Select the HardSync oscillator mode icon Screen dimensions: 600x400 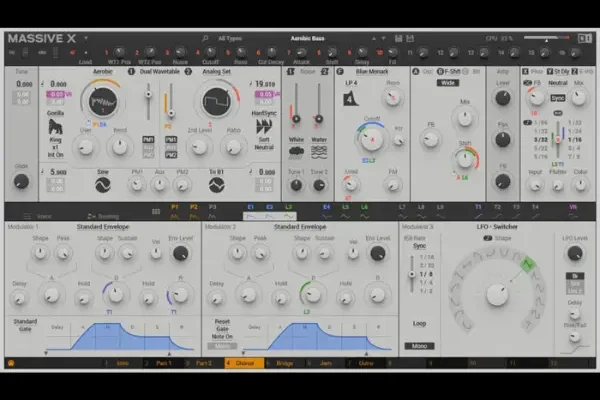point(265,125)
